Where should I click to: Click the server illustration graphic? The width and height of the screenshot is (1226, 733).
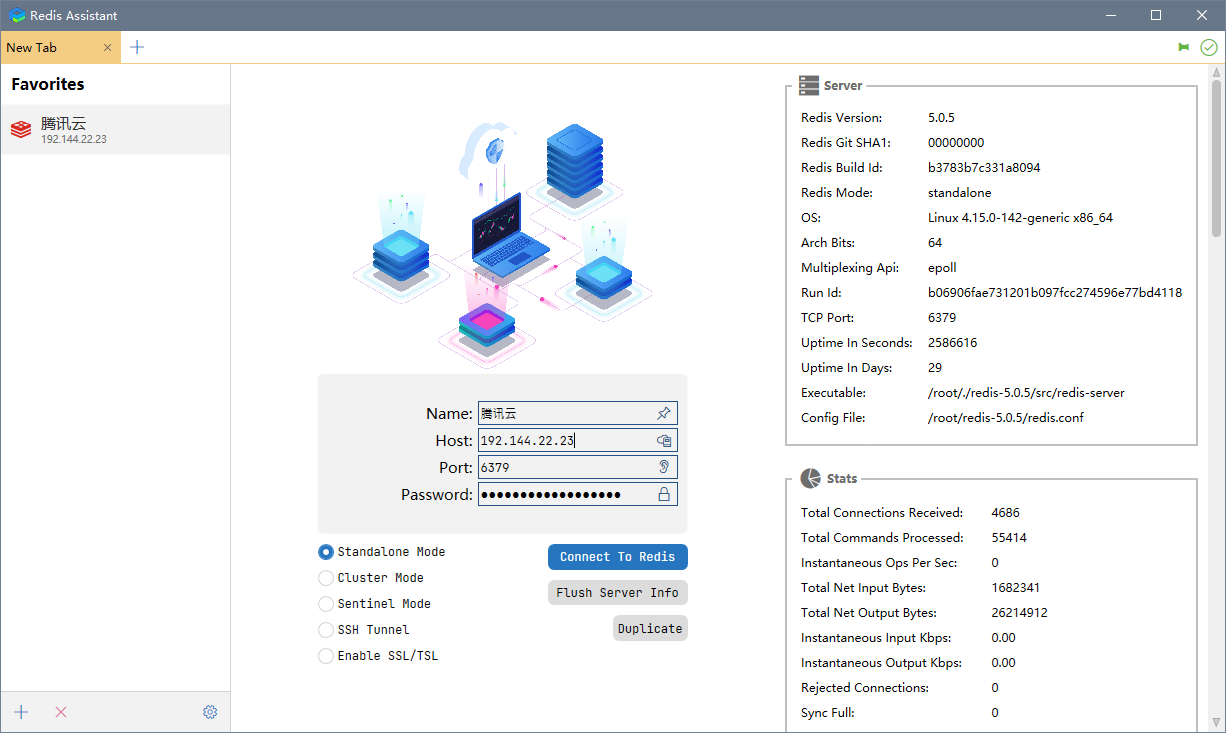(503, 245)
